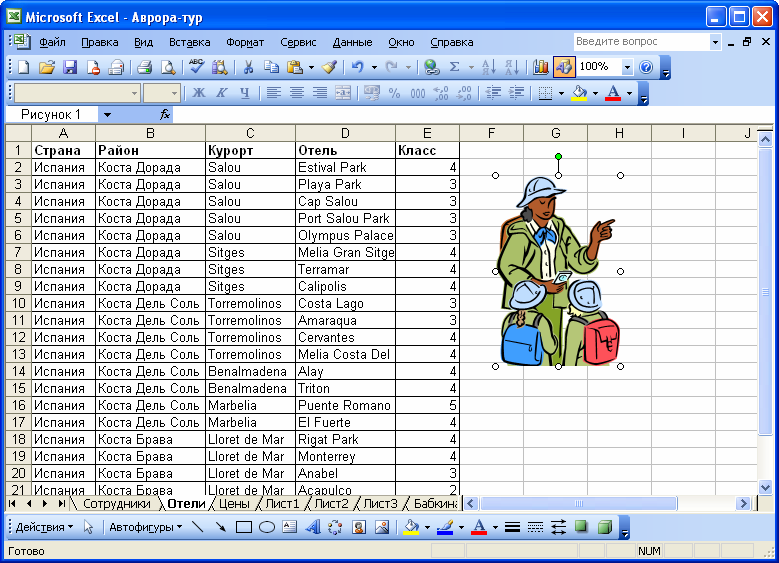Toggle the Drawing toolbar button
The height and width of the screenshot is (563, 779).
click(x=564, y=67)
